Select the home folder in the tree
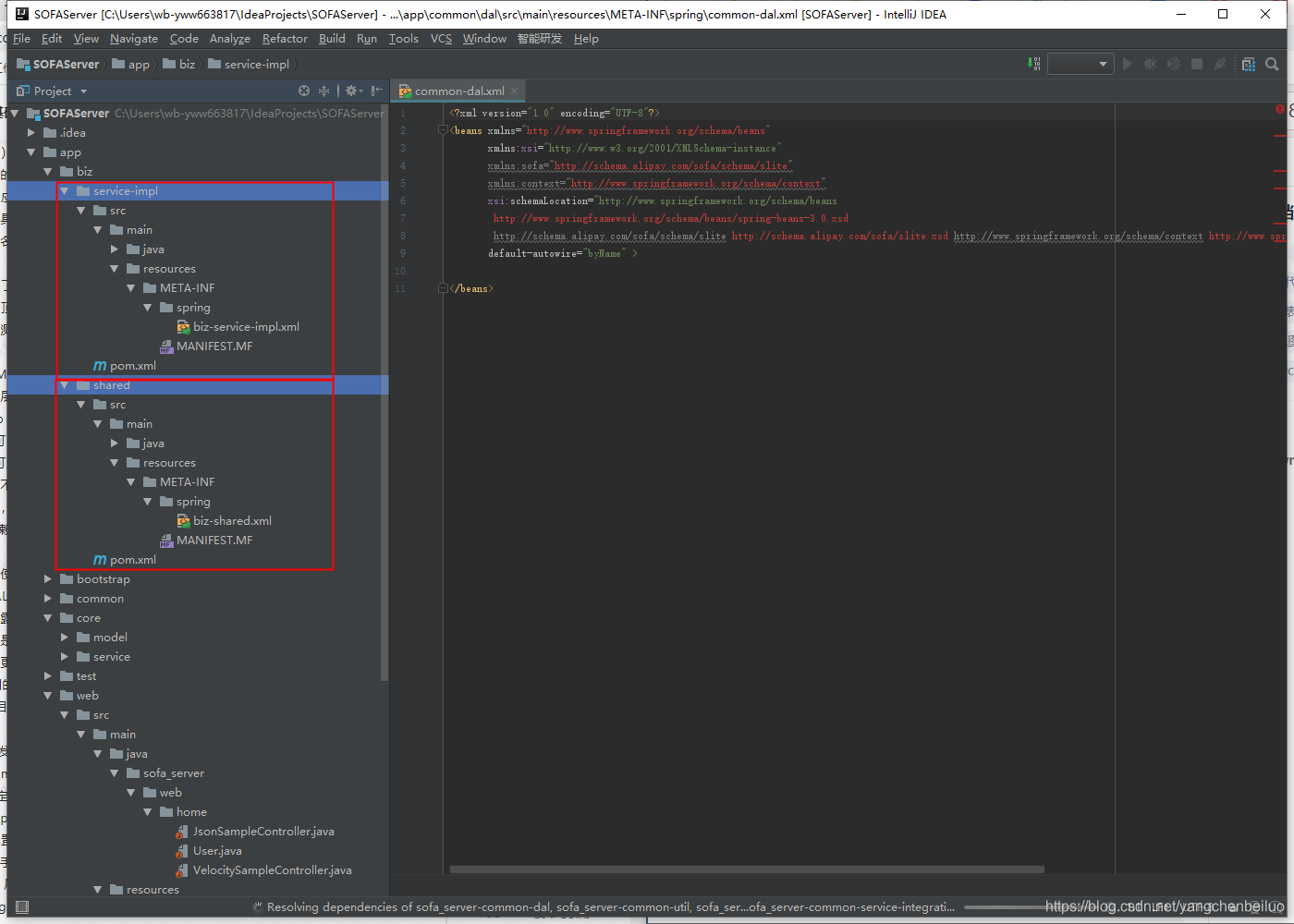Viewport: 1294px width, 924px height. 183,812
